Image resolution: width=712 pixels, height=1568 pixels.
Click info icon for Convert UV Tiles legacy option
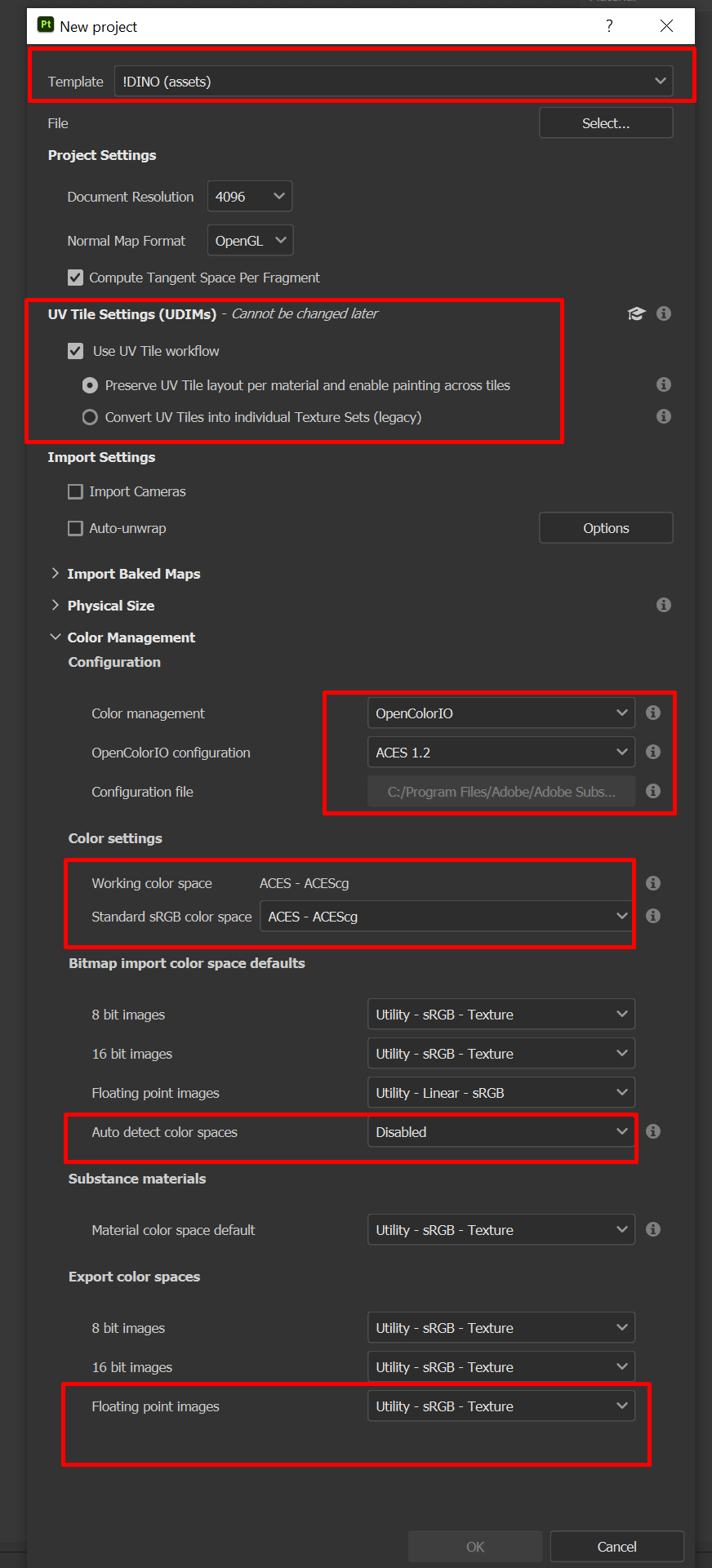click(x=664, y=416)
